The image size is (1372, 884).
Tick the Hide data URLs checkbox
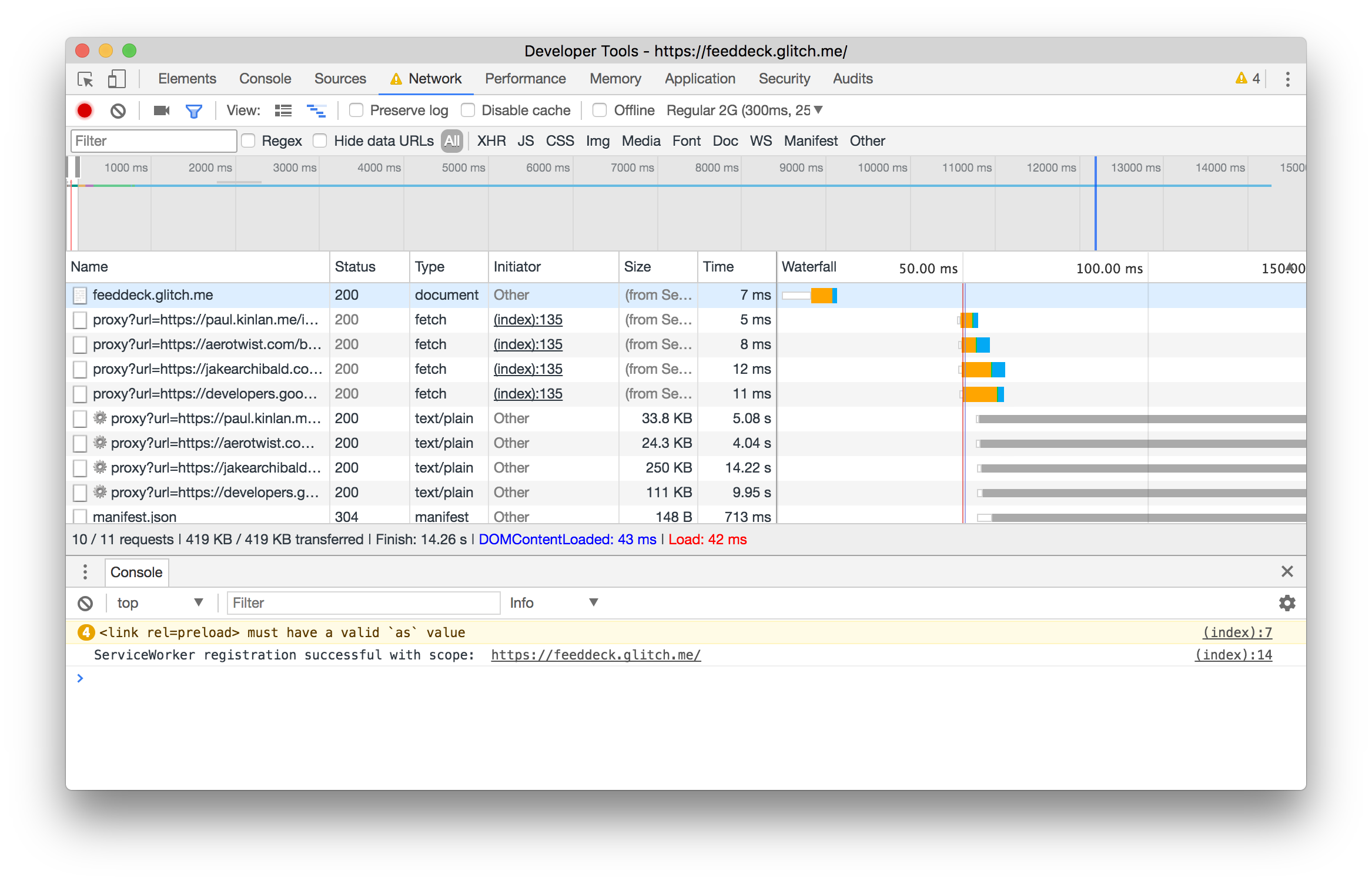[x=320, y=141]
